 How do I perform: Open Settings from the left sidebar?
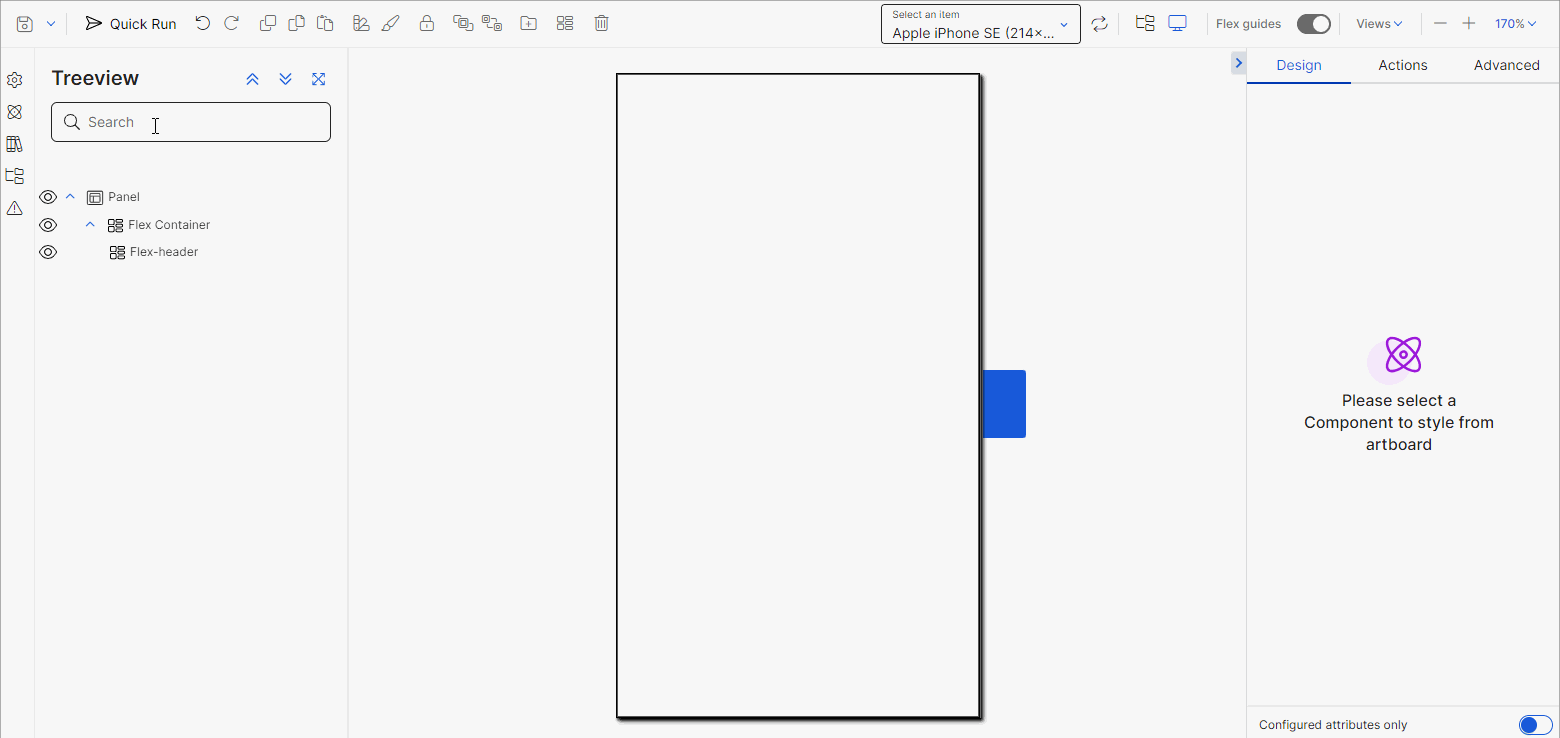coord(15,79)
